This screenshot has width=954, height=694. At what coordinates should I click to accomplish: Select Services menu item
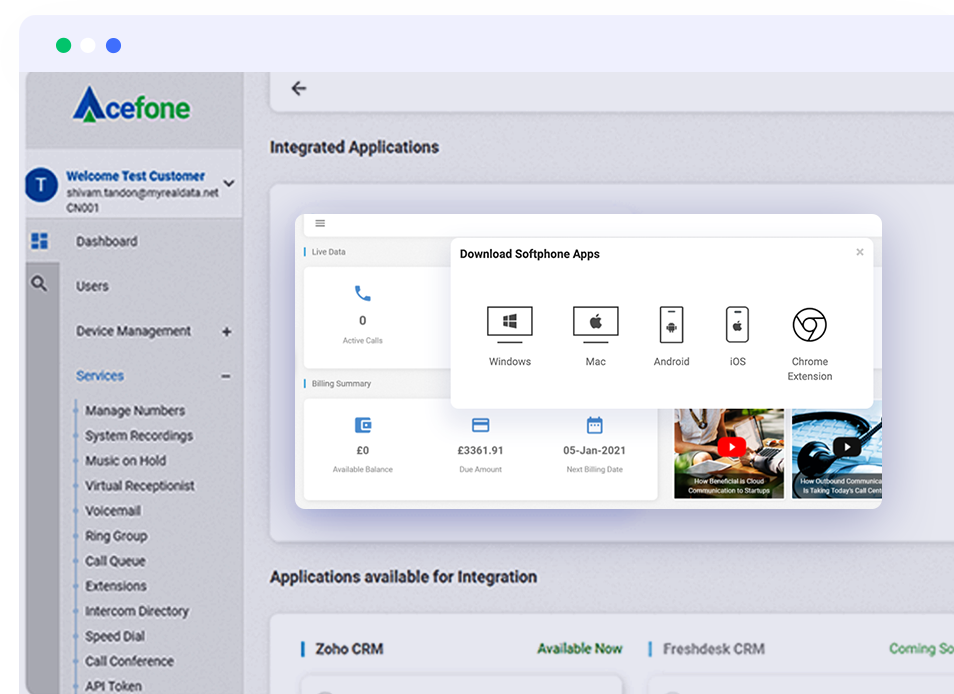point(100,376)
